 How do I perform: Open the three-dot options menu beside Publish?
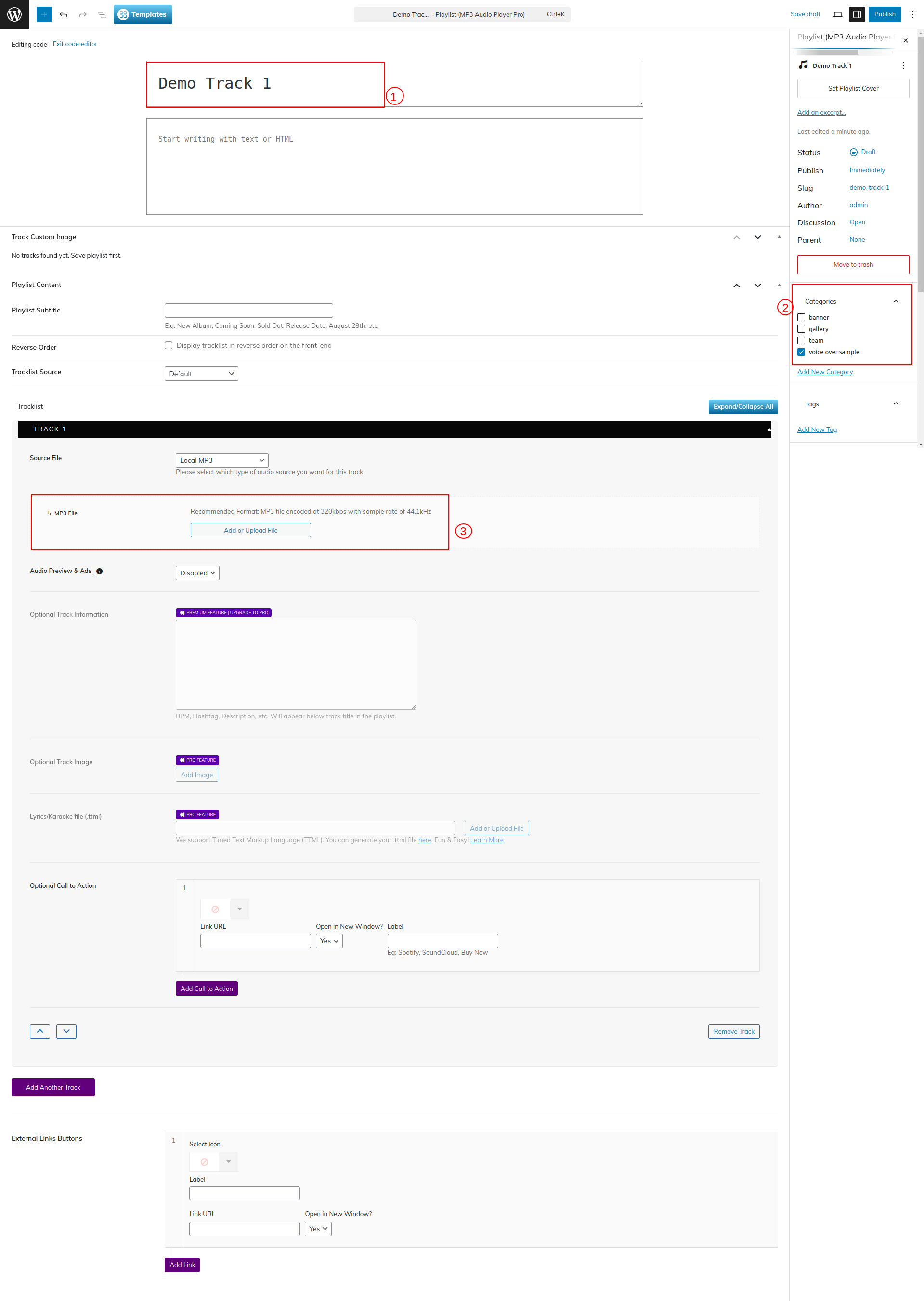pos(912,14)
